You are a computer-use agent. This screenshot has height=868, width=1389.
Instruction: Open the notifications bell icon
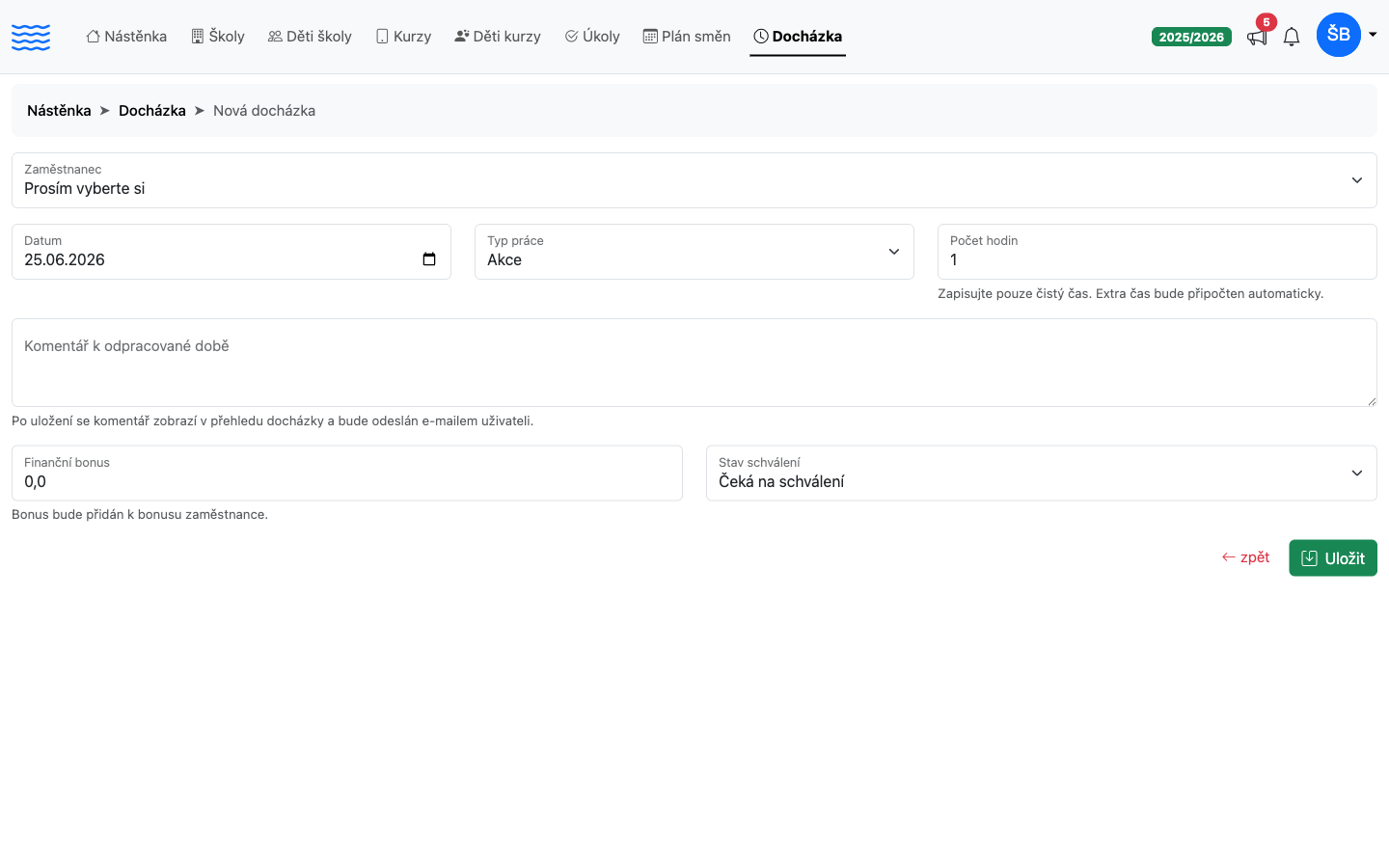click(x=1292, y=37)
